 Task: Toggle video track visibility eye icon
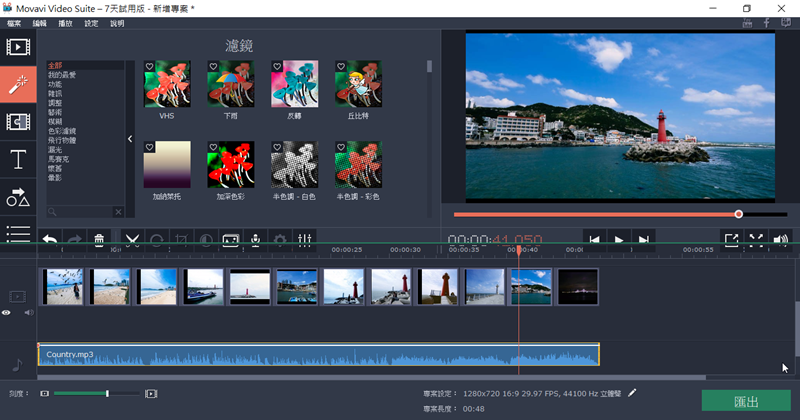click(7, 313)
